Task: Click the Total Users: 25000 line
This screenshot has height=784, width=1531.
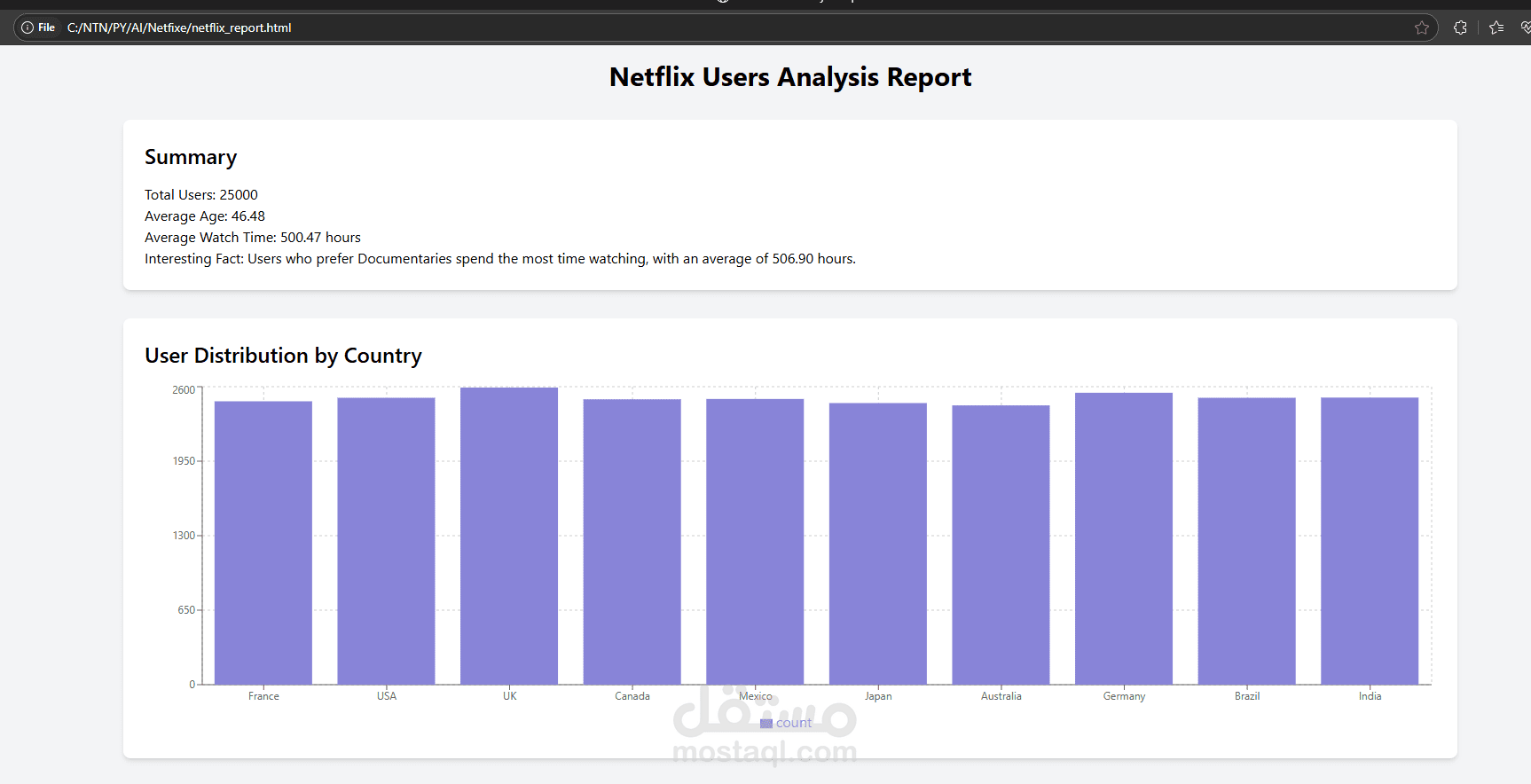Action: click(x=201, y=195)
